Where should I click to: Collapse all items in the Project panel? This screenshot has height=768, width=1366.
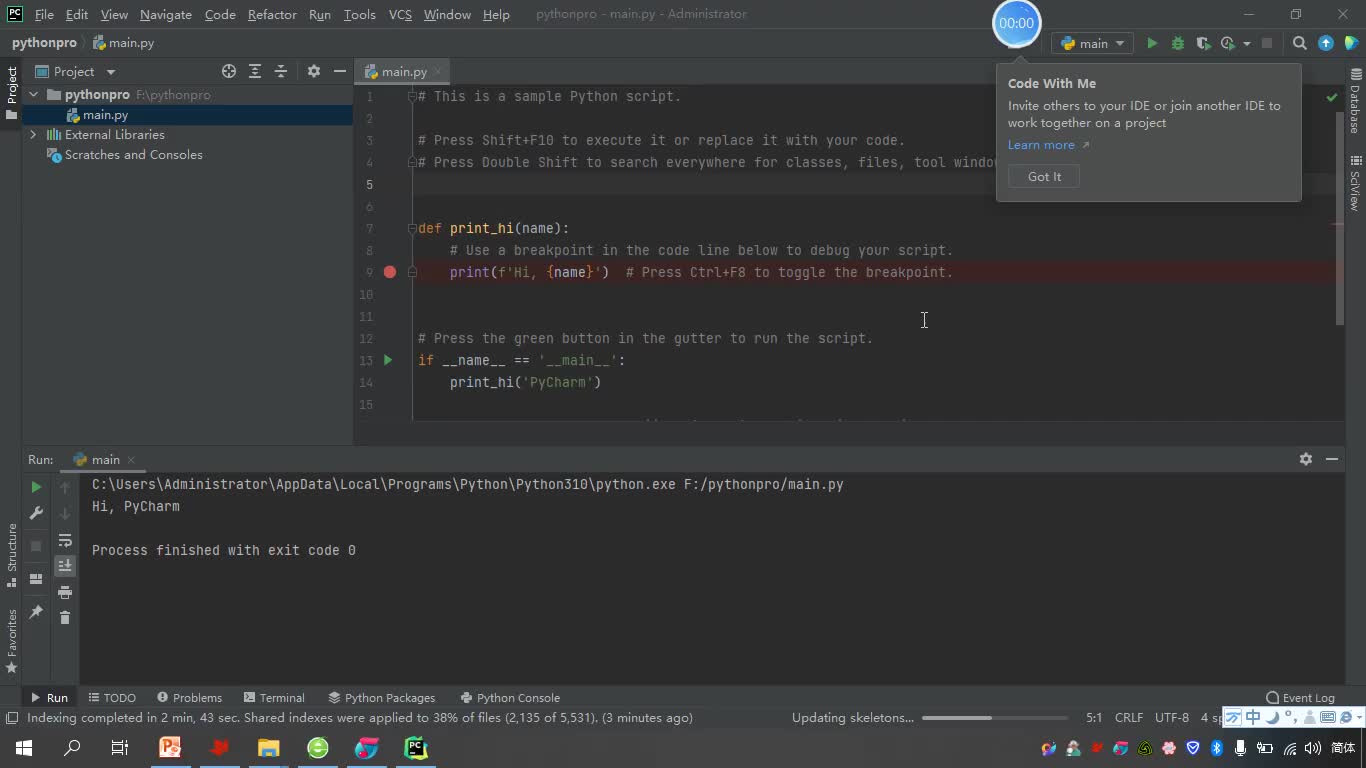(281, 71)
